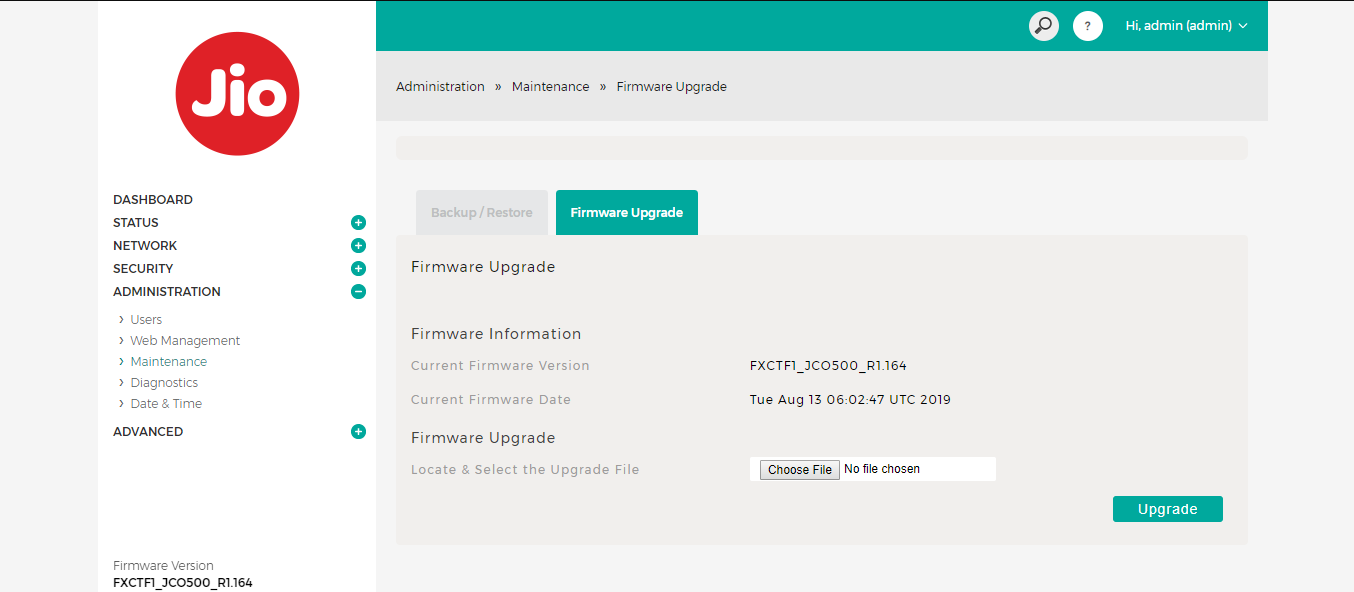Click the Jio logo
This screenshot has height=592, width=1354.
237,94
